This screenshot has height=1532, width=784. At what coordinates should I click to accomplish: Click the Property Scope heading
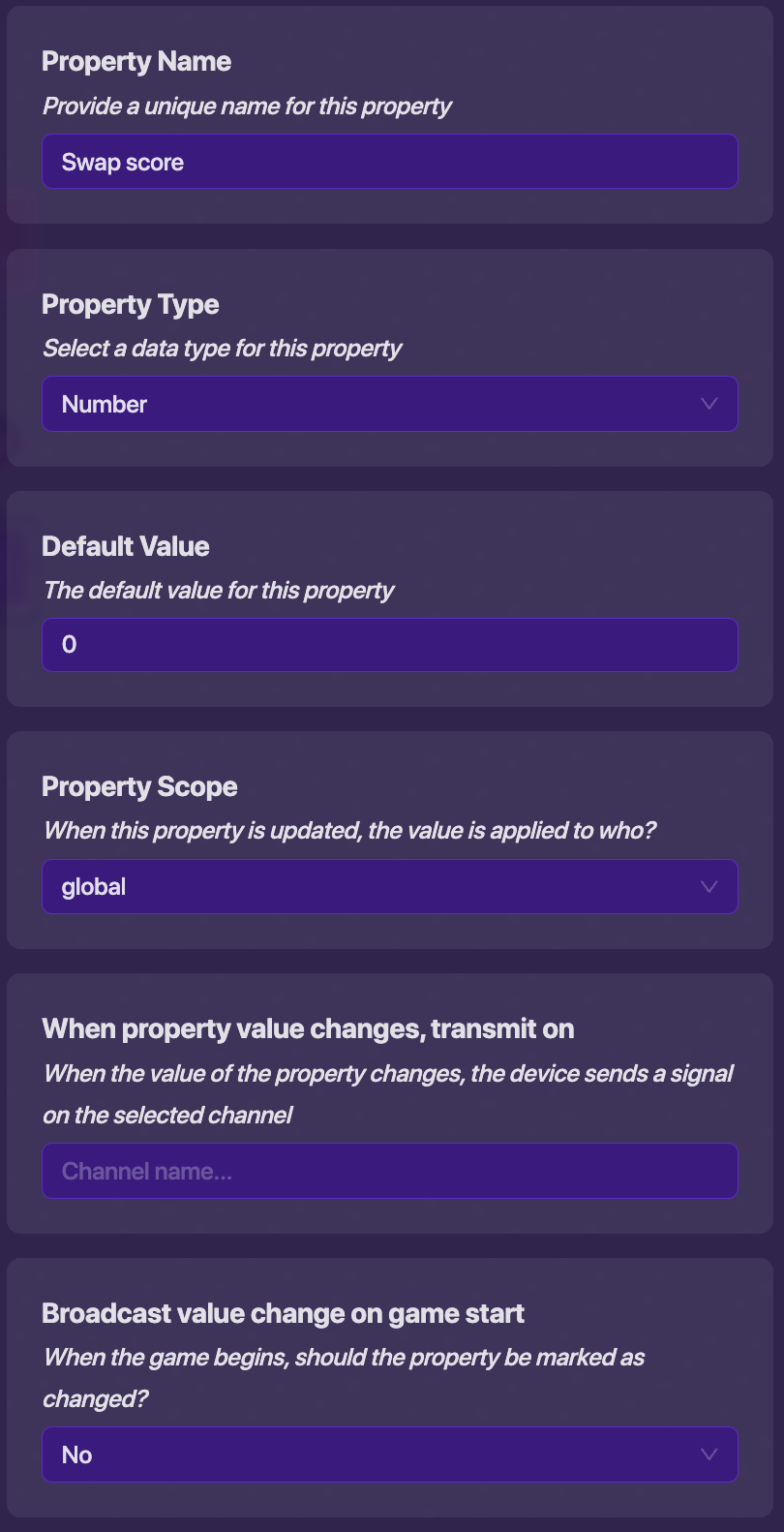coord(139,787)
